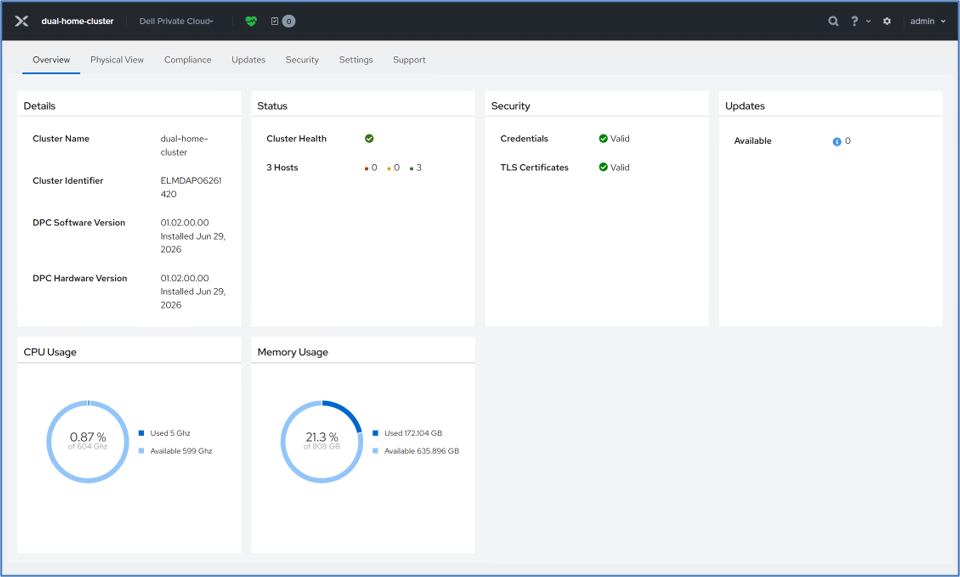Click the 3 Hosts label
The height and width of the screenshot is (577, 960).
pos(282,167)
